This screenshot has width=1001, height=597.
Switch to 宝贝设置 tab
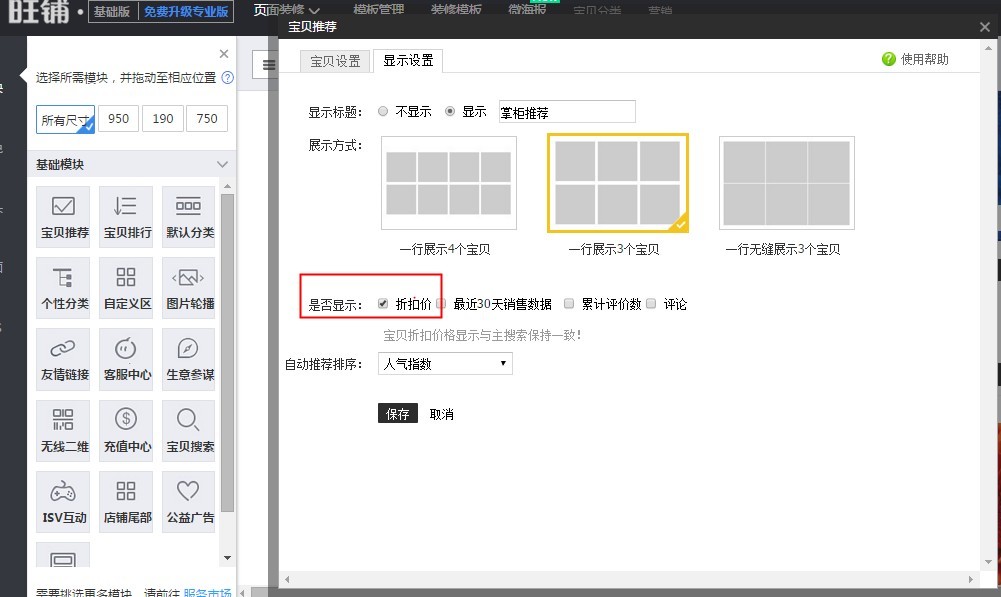click(335, 61)
